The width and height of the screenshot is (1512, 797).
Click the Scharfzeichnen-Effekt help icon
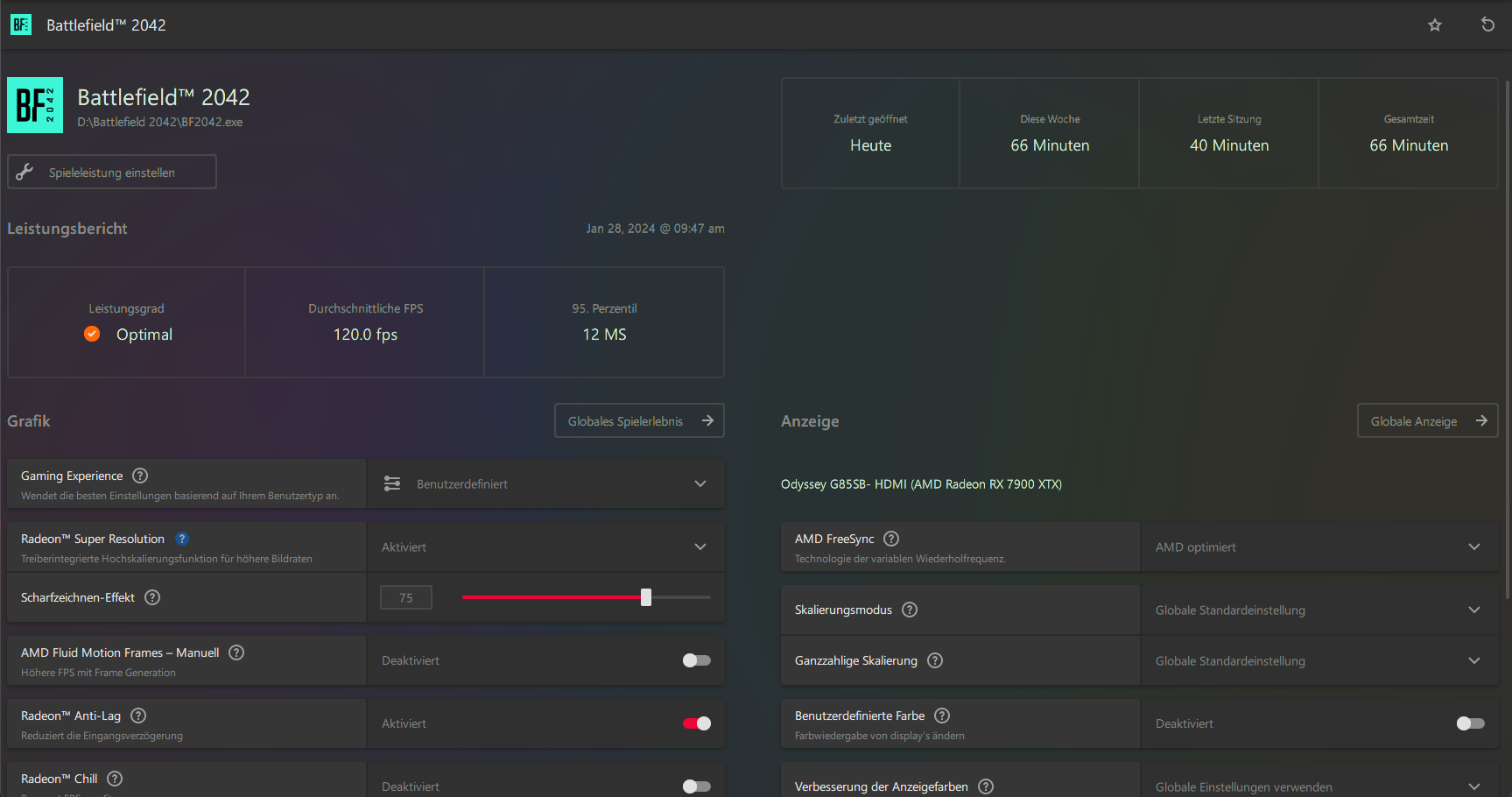(x=152, y=597)
